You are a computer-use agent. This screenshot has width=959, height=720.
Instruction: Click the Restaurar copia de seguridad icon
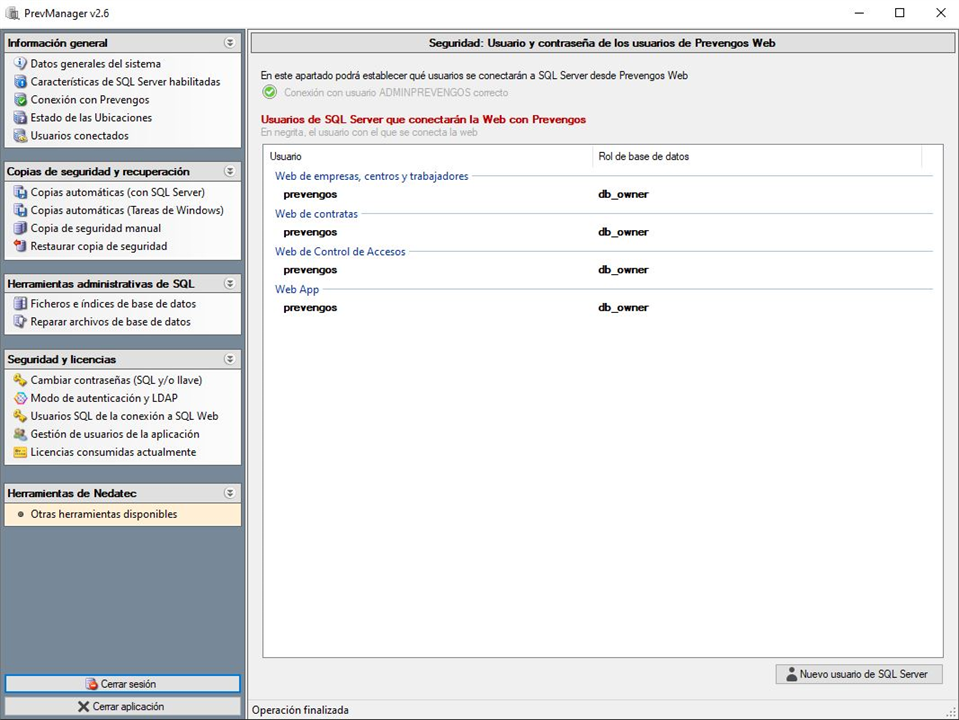coord(20,246)
